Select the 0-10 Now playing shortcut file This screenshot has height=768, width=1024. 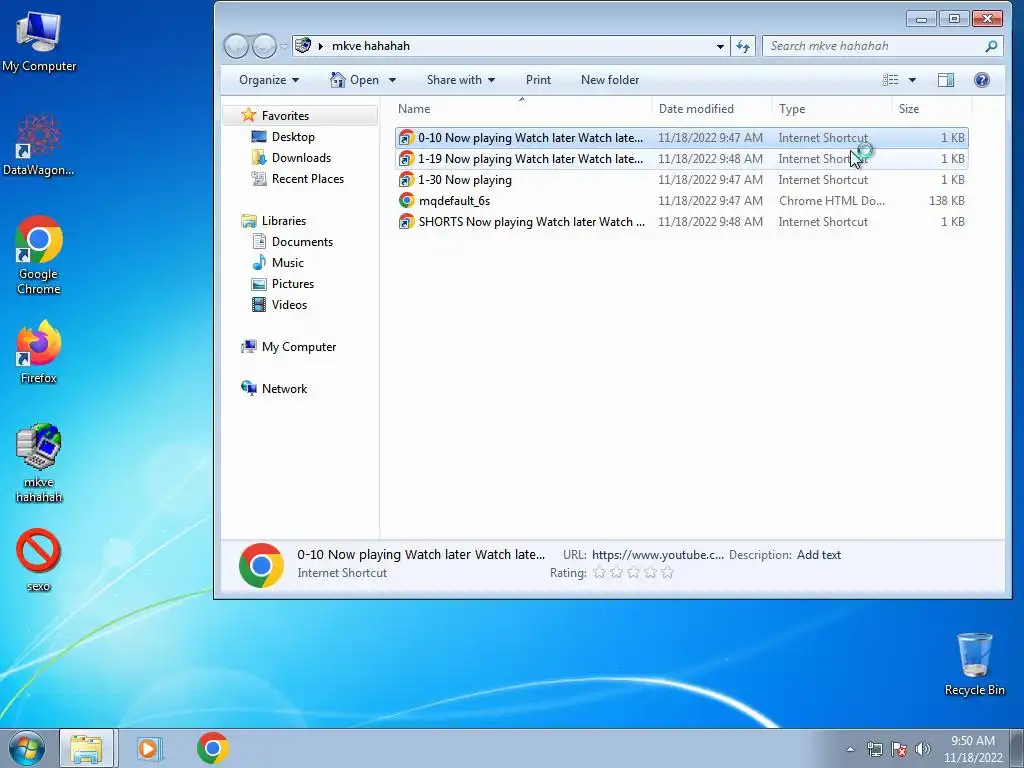(681, 138)
